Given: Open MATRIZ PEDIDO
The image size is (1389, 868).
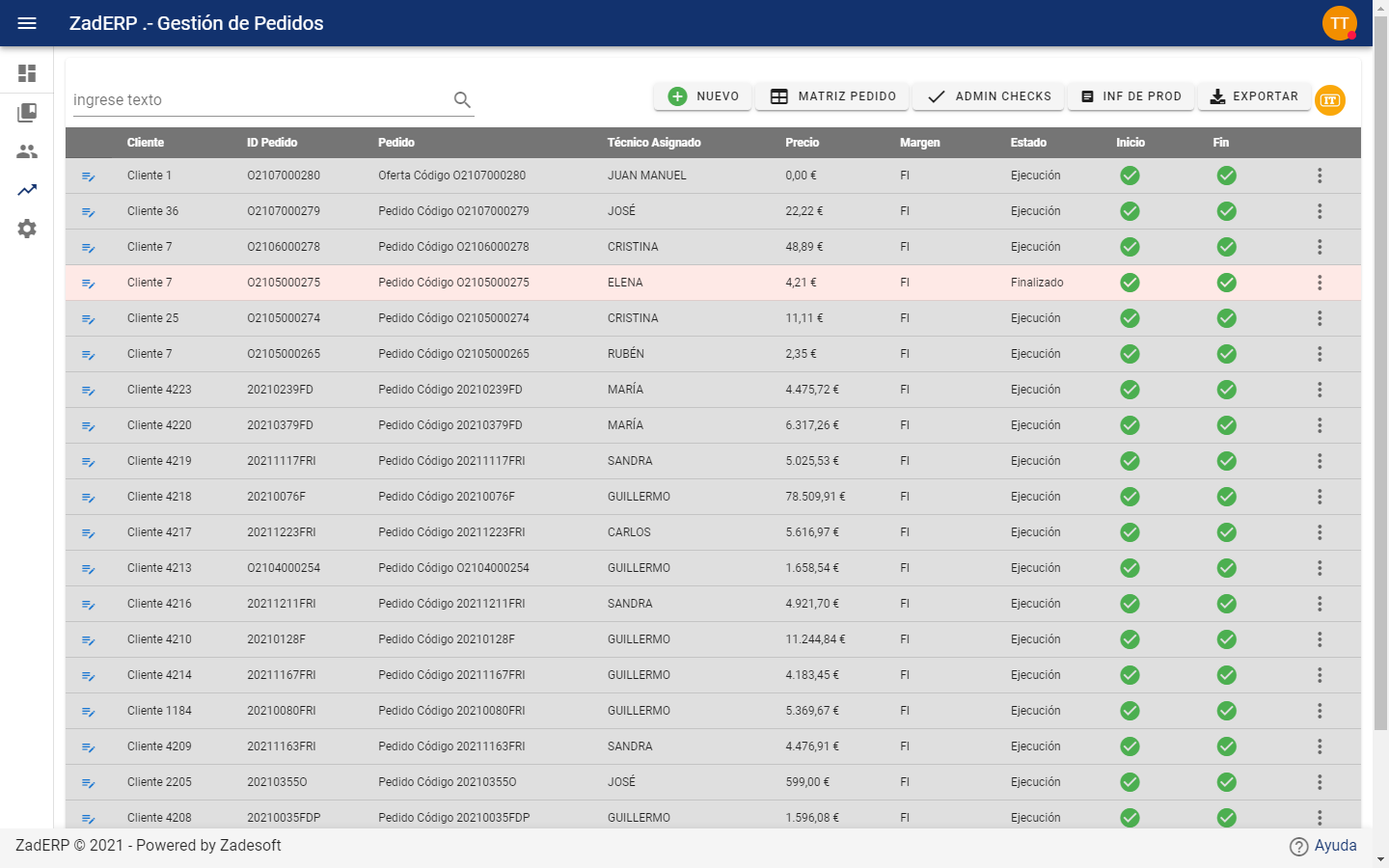Looking at the screenshot, I should (x=832, y=96).
